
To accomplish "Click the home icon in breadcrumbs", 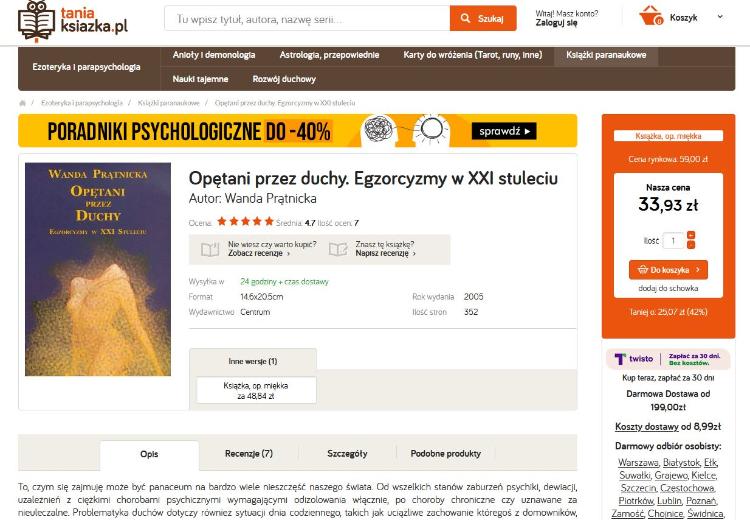I will 22,103.
